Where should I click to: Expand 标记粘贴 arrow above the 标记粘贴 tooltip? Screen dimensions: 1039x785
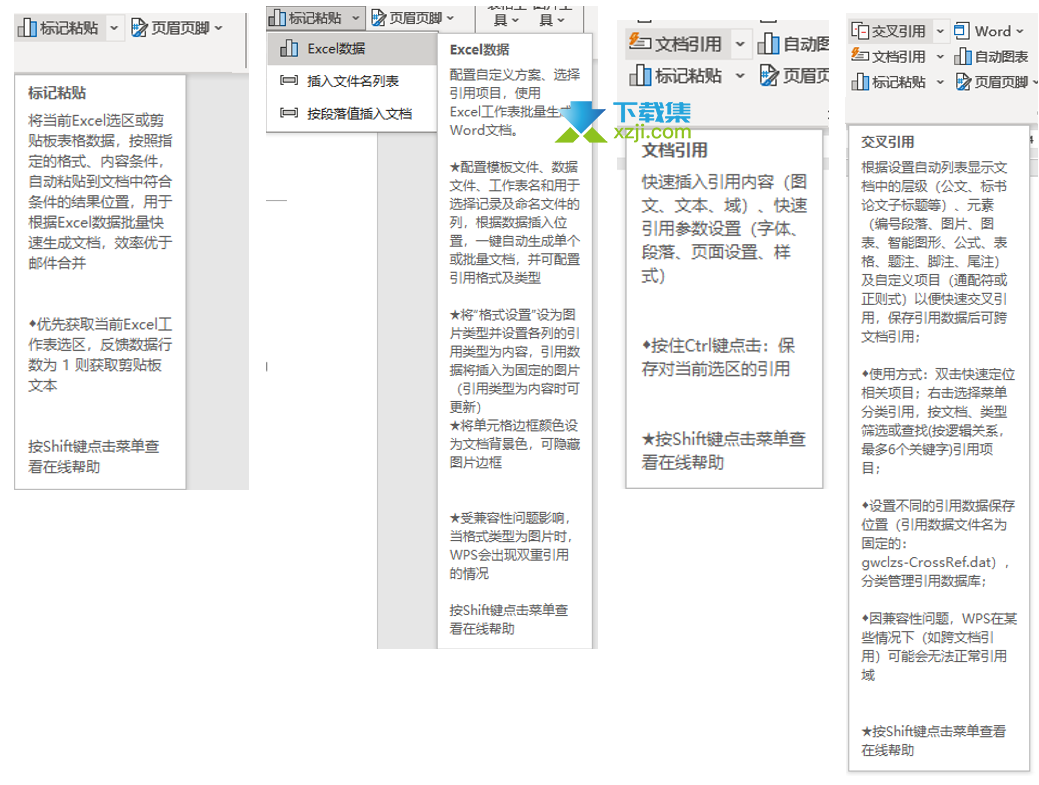coord(114,28)
